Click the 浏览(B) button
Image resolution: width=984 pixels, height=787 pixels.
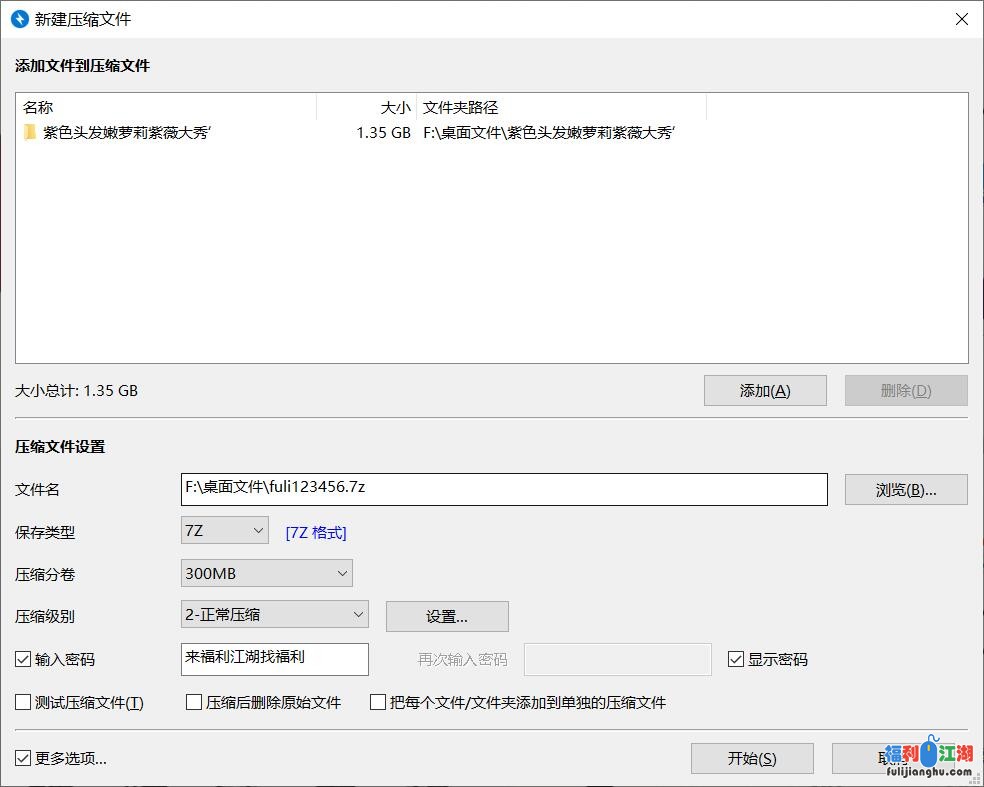pyautogui.click(x=905, y=489)
